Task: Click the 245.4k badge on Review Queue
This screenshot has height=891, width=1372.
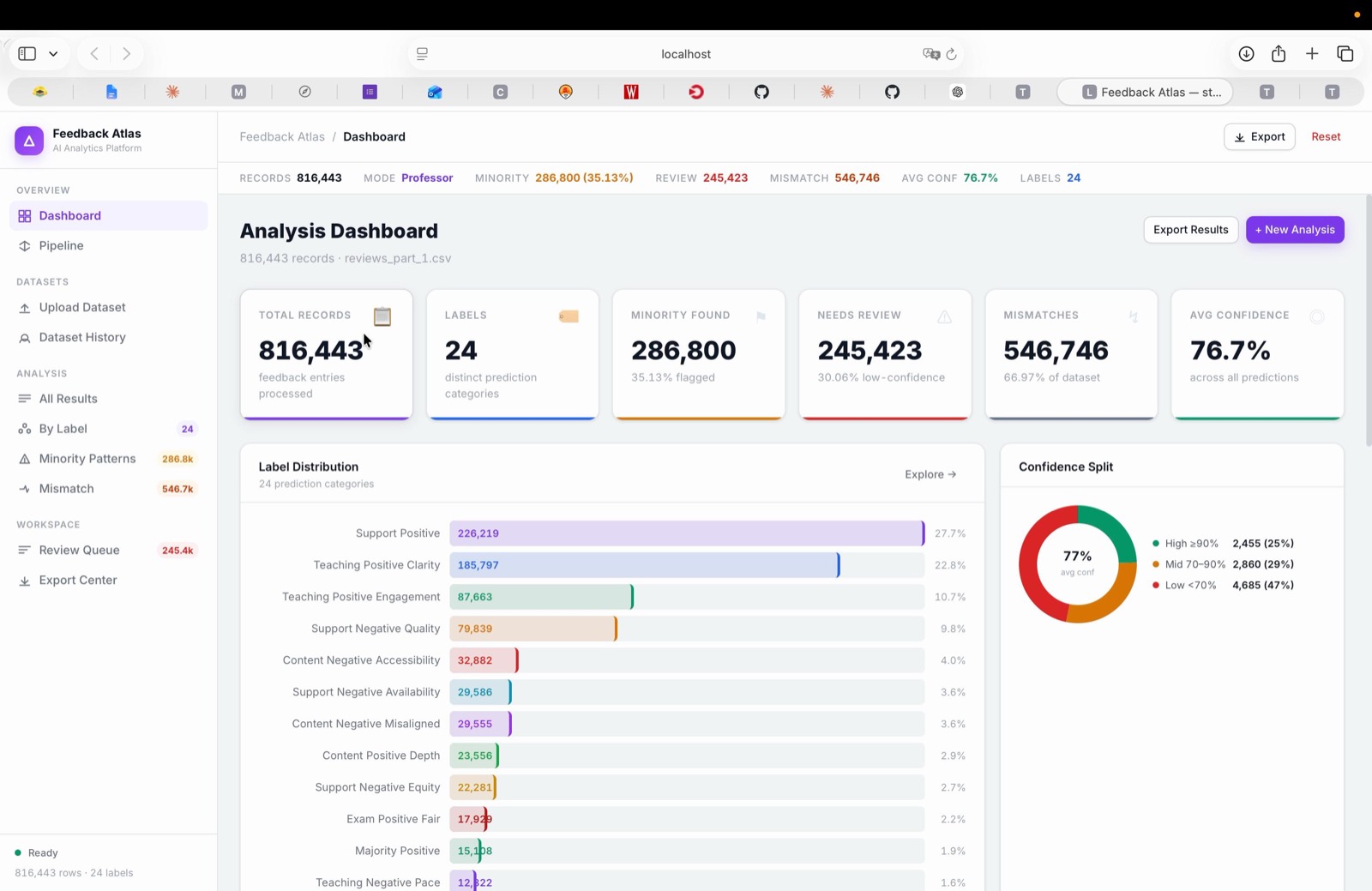Action: click(178, 551)
